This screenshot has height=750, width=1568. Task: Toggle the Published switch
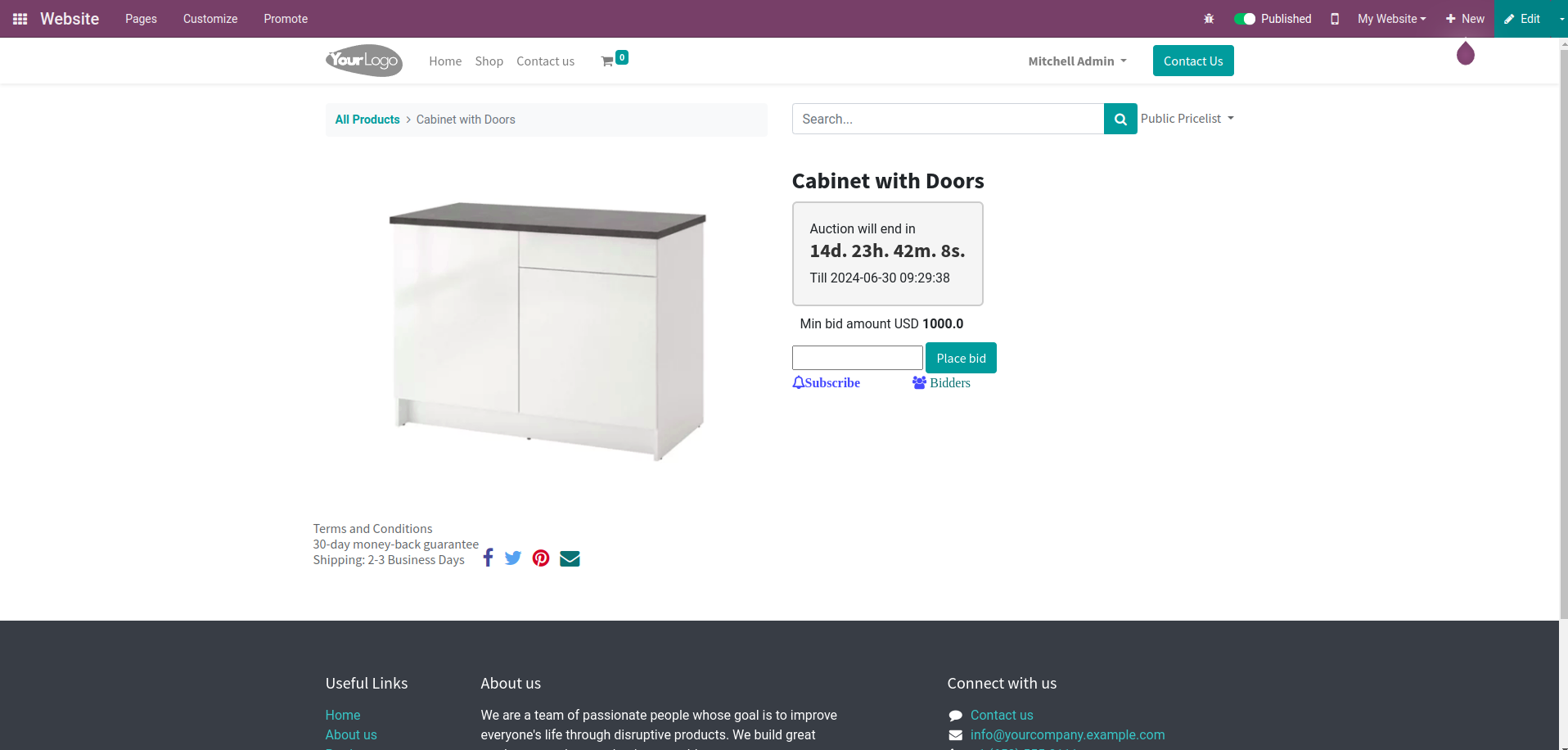coord(1244,19)
